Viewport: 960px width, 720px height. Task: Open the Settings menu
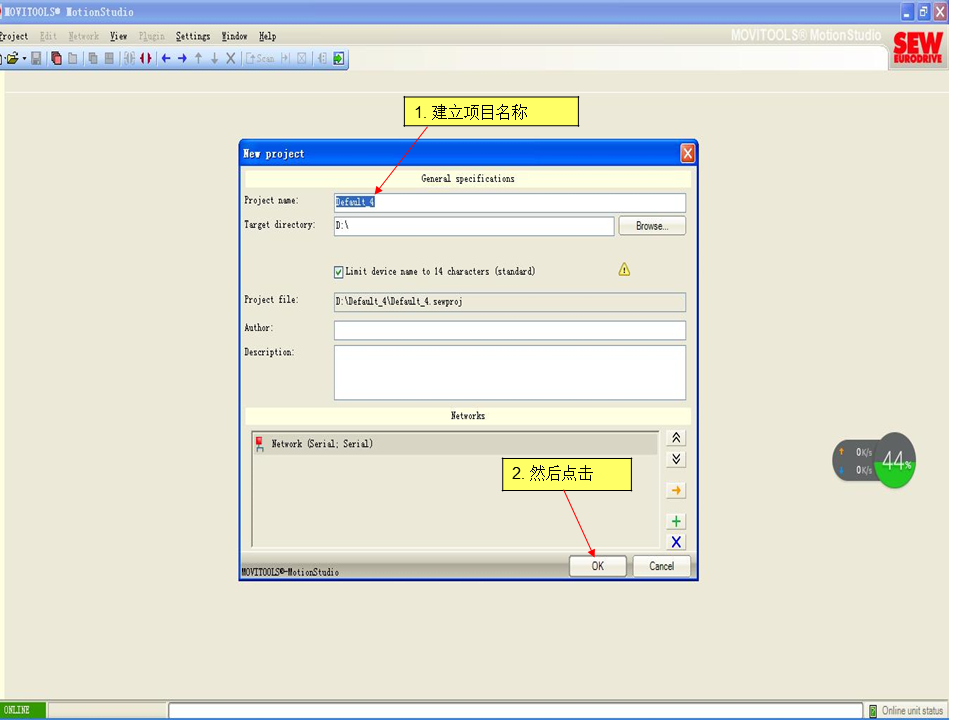coord(193,36)
